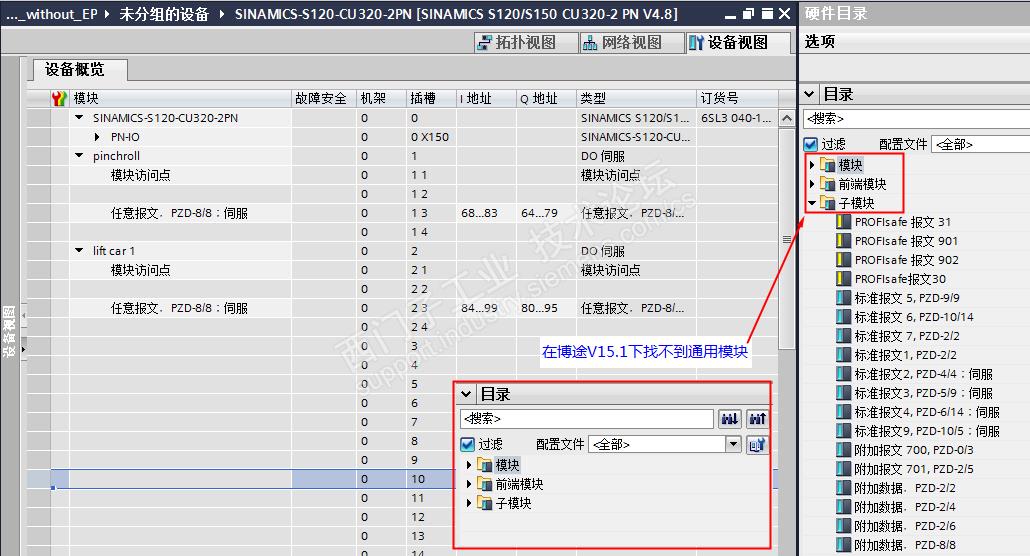Select the 任意报文, PZD-8/8: 伺服 row in slot 1 3
The width and height of the screenshot is (1030, 556).
pyautogui.click(x=402, y=213)
